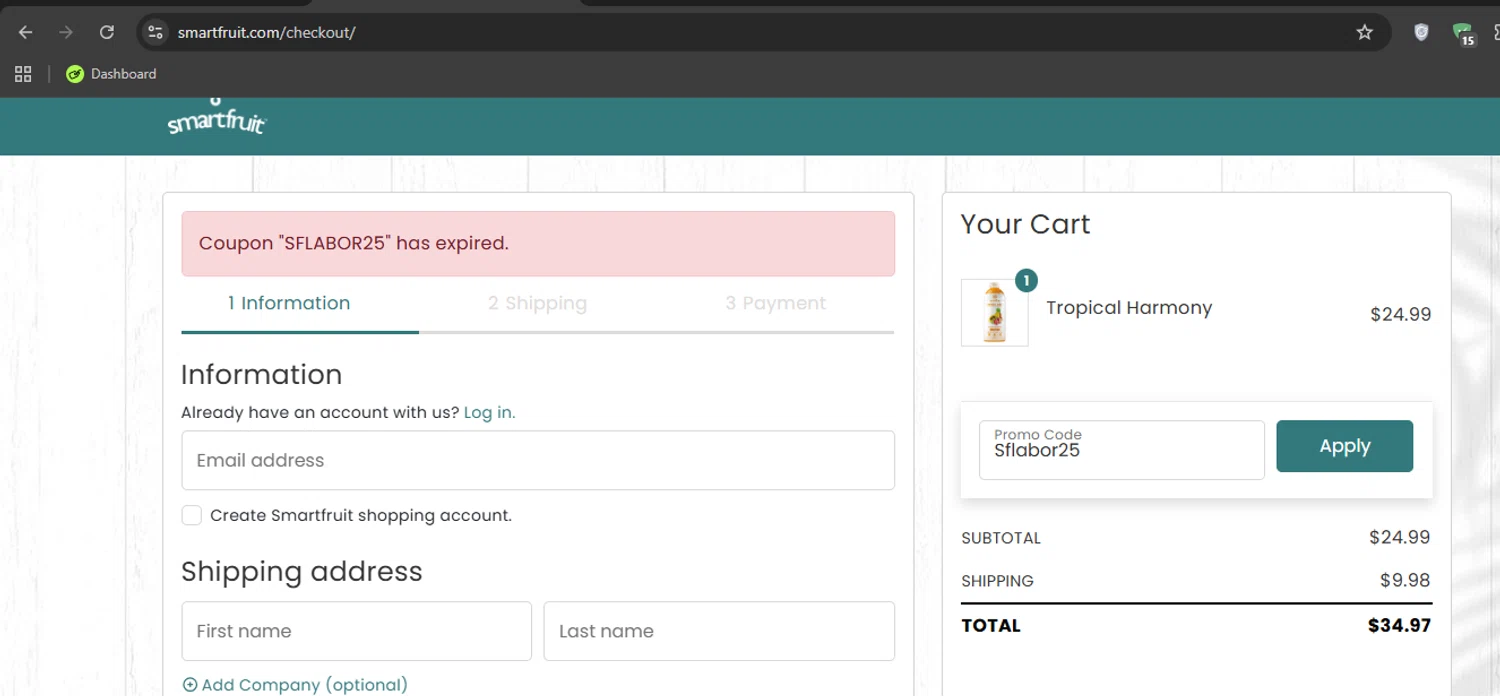Image resolution: width=1500 pixels, height=696 pixels.
Task: Click the Information section heading
Action: click(x=262, y=374)
